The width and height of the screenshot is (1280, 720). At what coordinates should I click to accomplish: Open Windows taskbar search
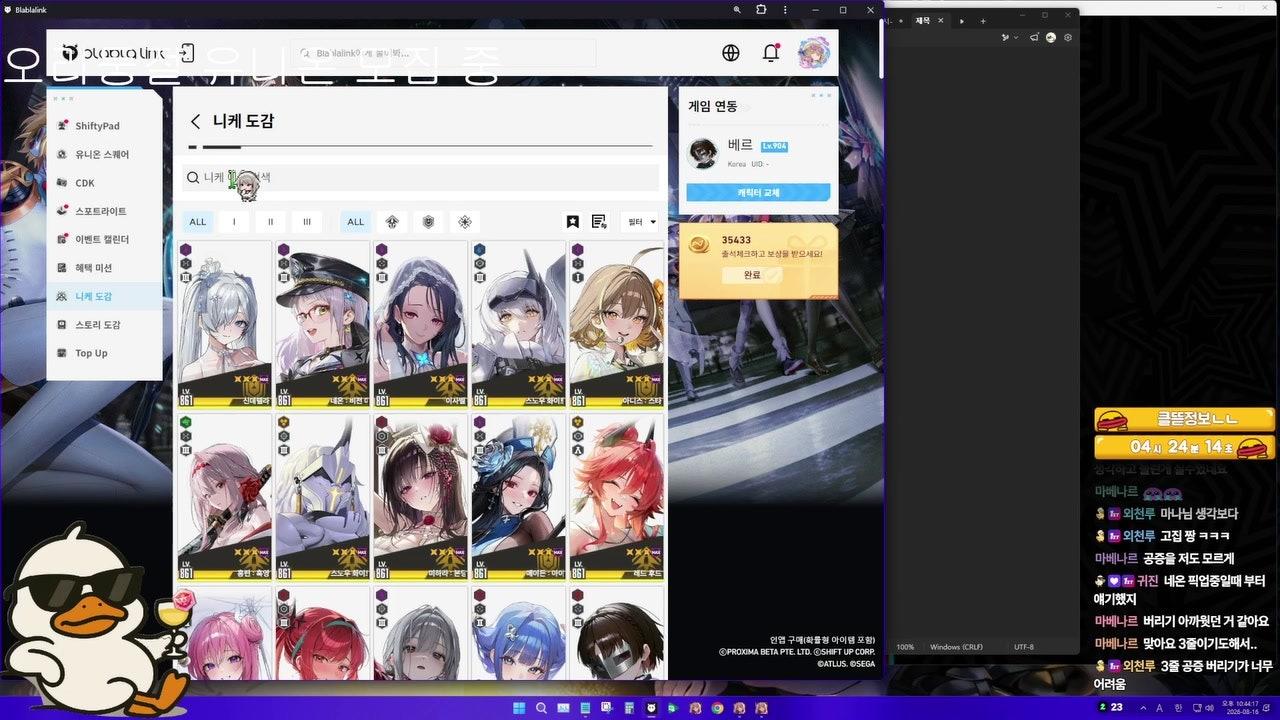point(541,708)
